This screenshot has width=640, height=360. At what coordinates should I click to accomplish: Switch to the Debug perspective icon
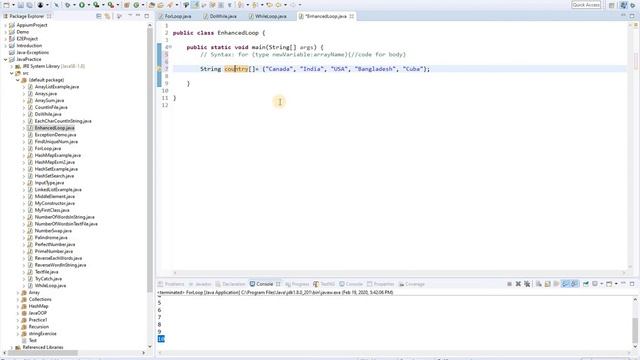(x=632, y=5)
